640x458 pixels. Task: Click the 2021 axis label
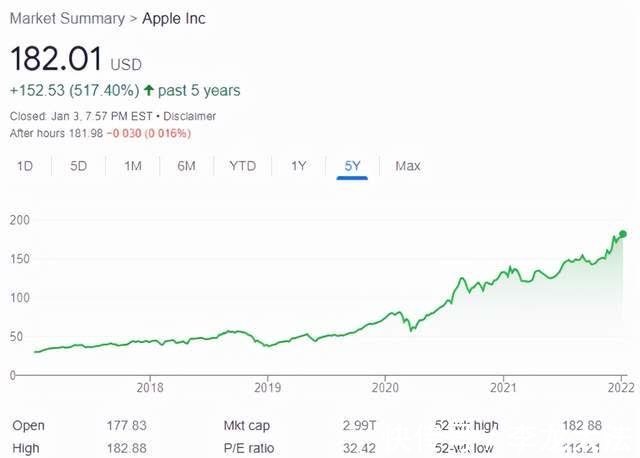click(x=503, y=387)
